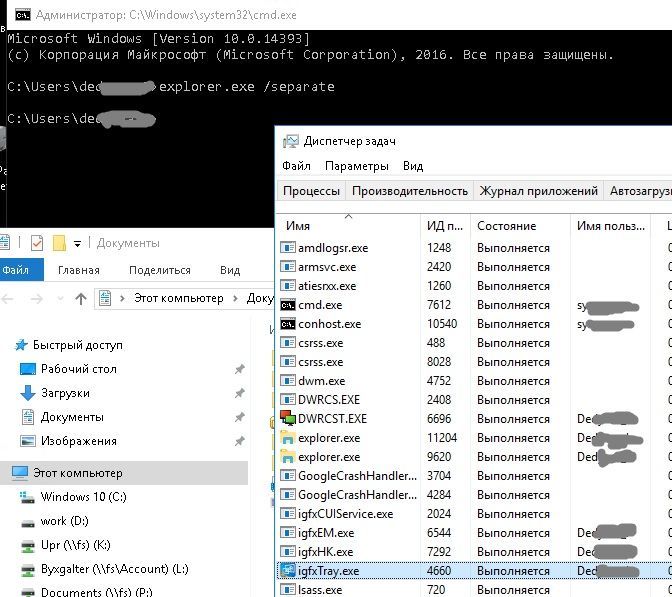Sort by the Имя пользователя column header
This screenshot has width=672, height=597.
tap(610, 226)
